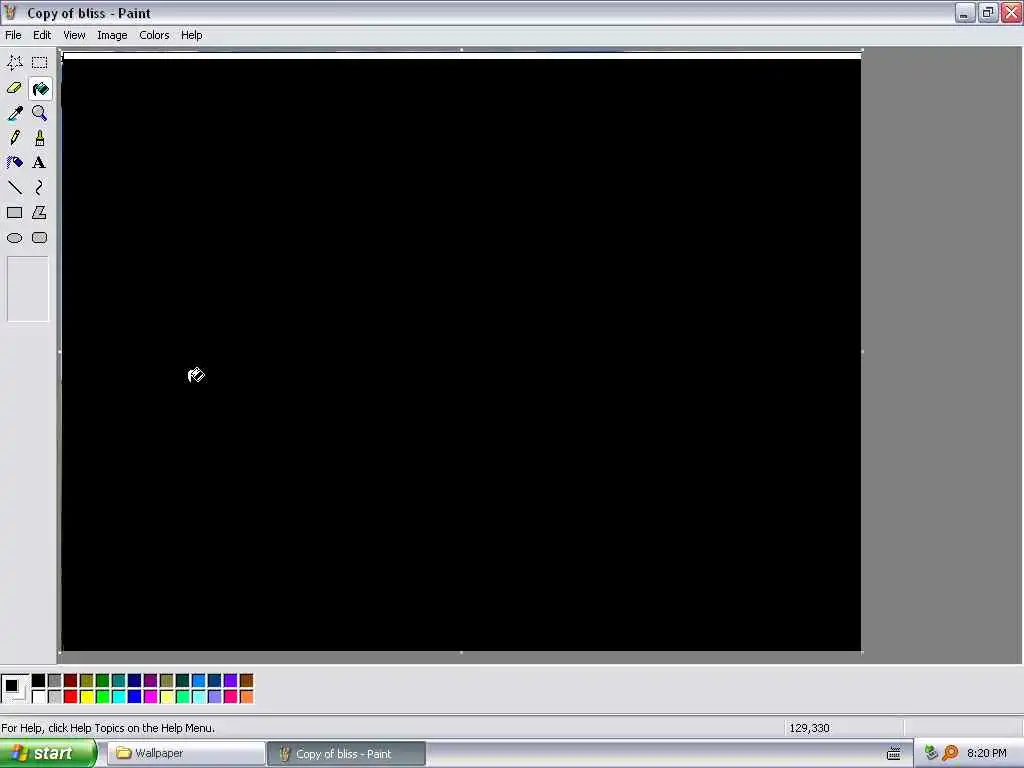Click the empty tool options box below tools
This screenshot has width=1024, height=768.
27,289
